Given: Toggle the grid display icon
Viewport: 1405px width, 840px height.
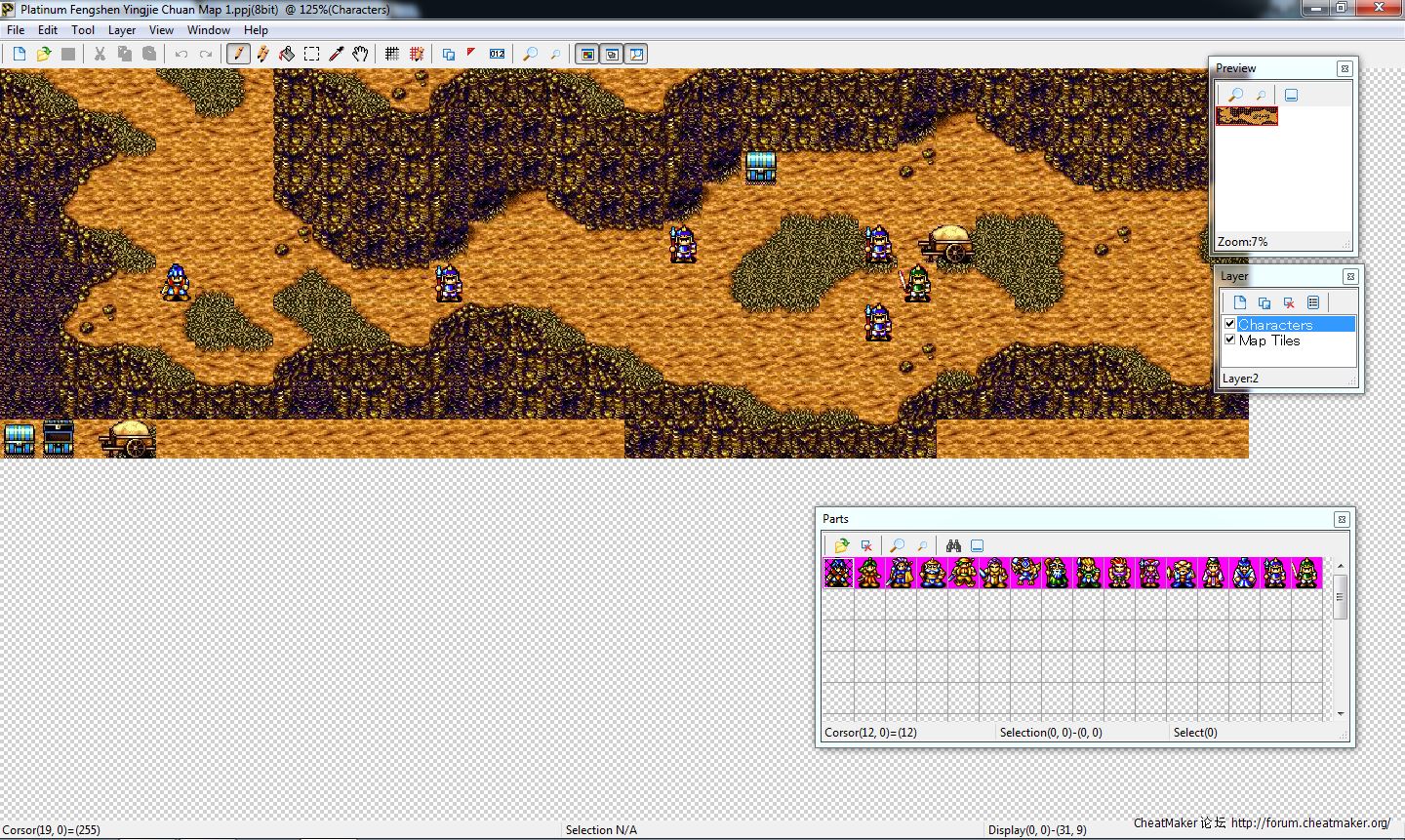Looking at the screenshot, I should pos(392,55).
